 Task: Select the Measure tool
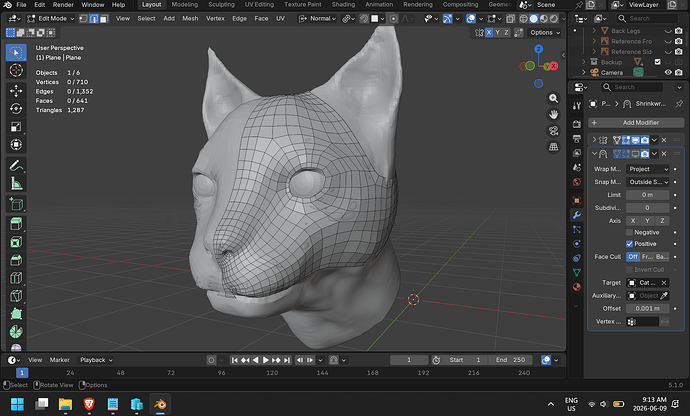tap(16, 184)
